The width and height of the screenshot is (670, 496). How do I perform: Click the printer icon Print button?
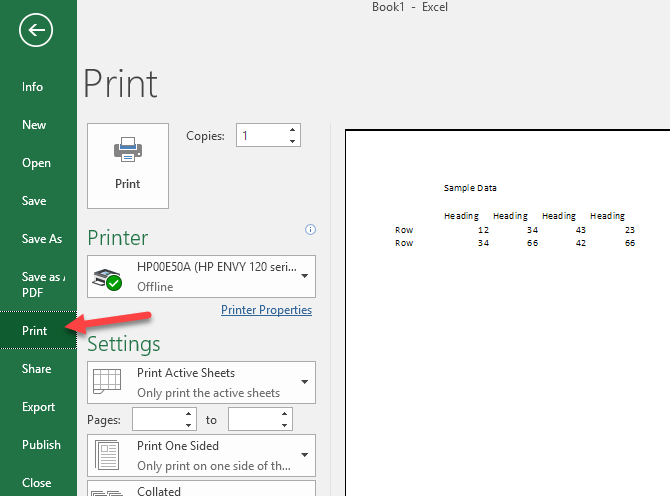[x=128, y=166]
